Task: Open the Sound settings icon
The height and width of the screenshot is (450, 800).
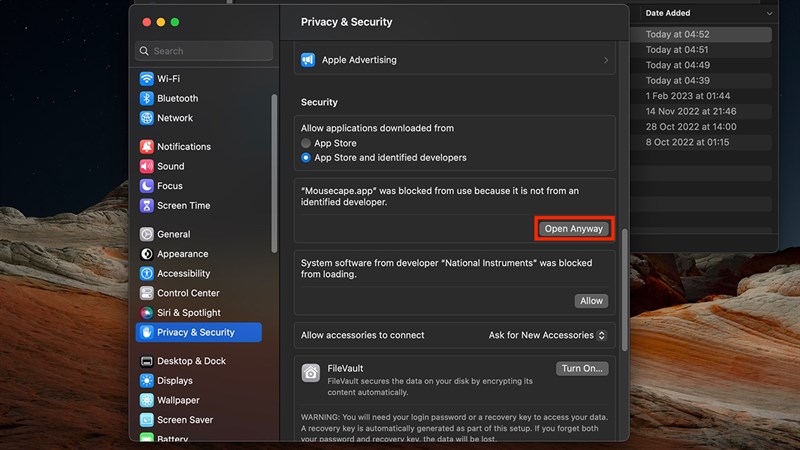Action: pyautogui.click(x=147, y=166)
